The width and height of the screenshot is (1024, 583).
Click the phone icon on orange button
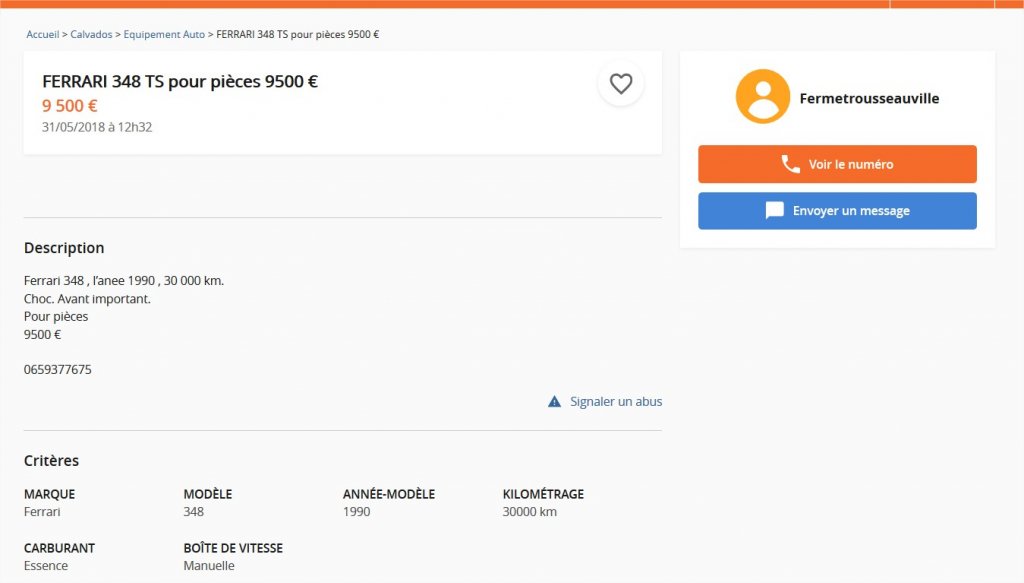(x=790, y=164)
